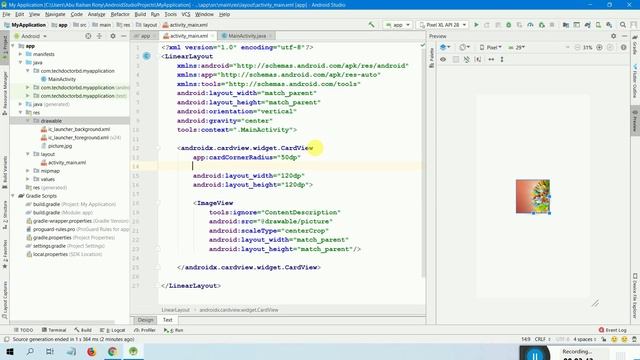Expand the mipmap folder
Screen dimensions: 640x360
pyautogui.click(x=28, y=171)
